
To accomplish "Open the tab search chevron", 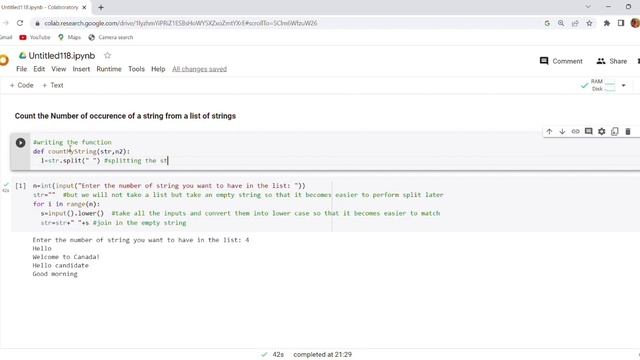I will (x=588, y=7).
